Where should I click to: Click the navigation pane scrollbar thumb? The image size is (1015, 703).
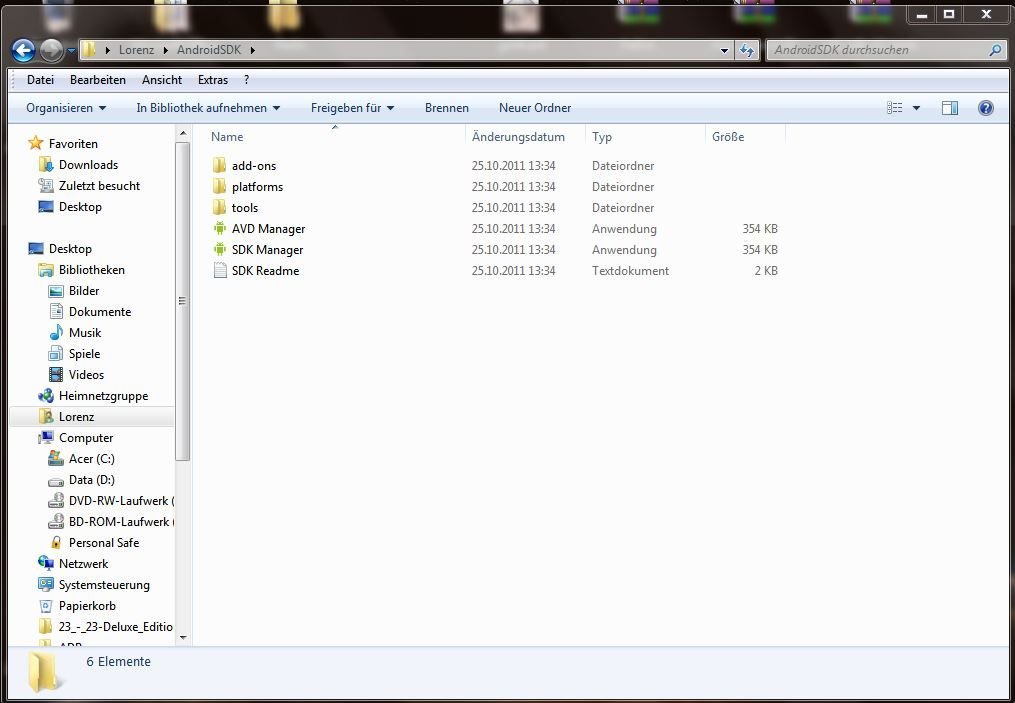point(183,301)
